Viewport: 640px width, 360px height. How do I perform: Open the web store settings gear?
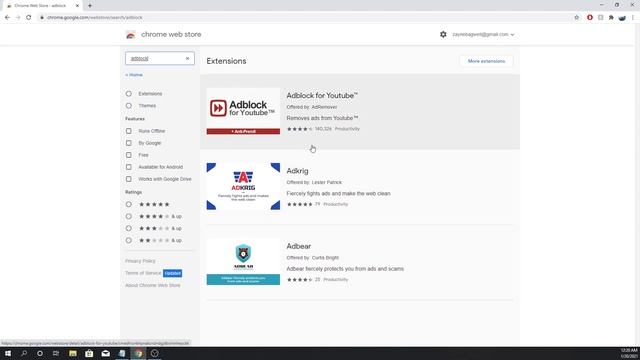(x=443, y=34)
